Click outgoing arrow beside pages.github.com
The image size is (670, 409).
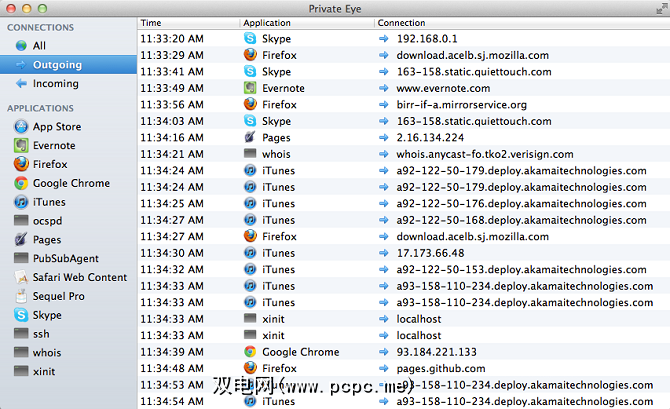384,368
